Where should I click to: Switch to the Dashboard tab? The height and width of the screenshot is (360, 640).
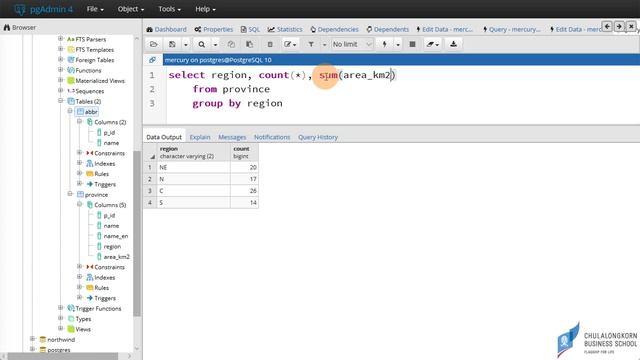[167, 29]
